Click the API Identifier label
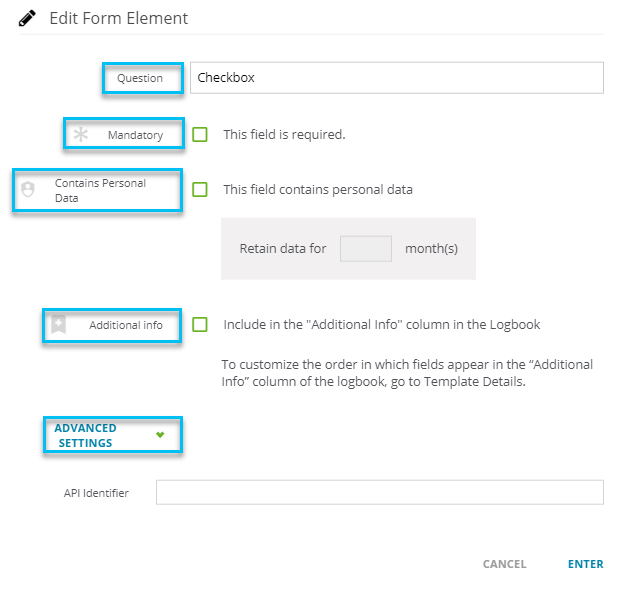622x589 pixels. 96,493
